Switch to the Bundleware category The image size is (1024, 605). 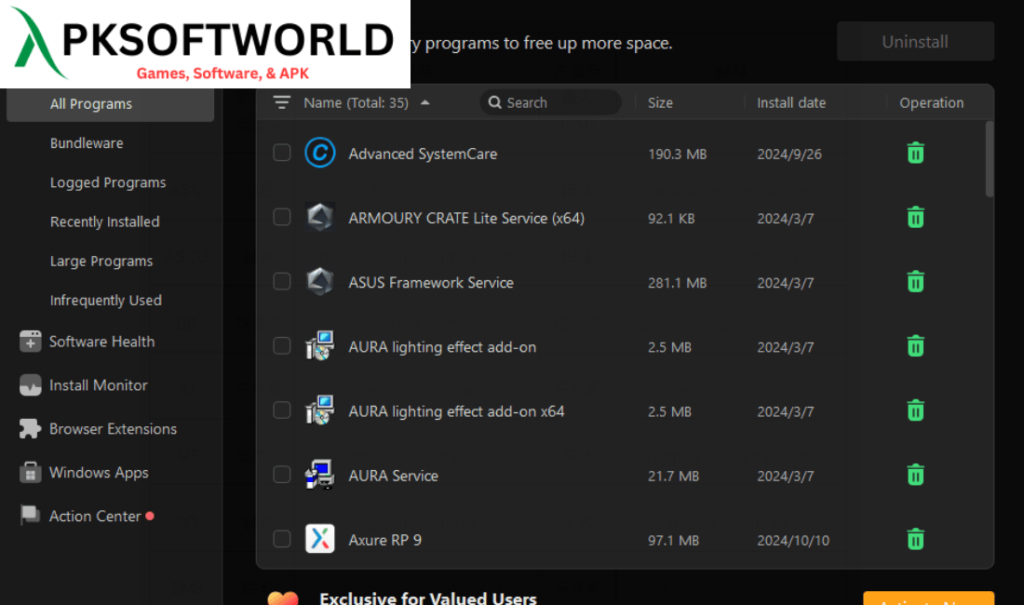(86, 143)
